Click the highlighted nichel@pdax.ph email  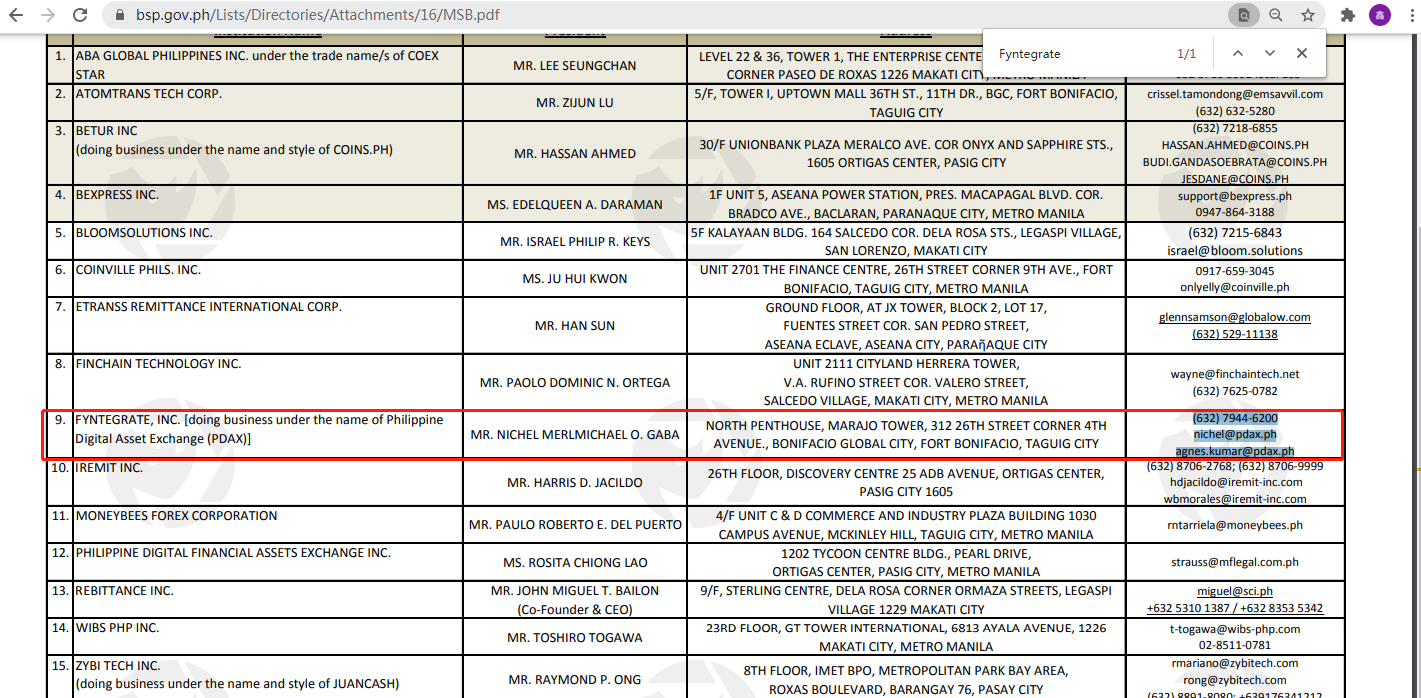1234,435
